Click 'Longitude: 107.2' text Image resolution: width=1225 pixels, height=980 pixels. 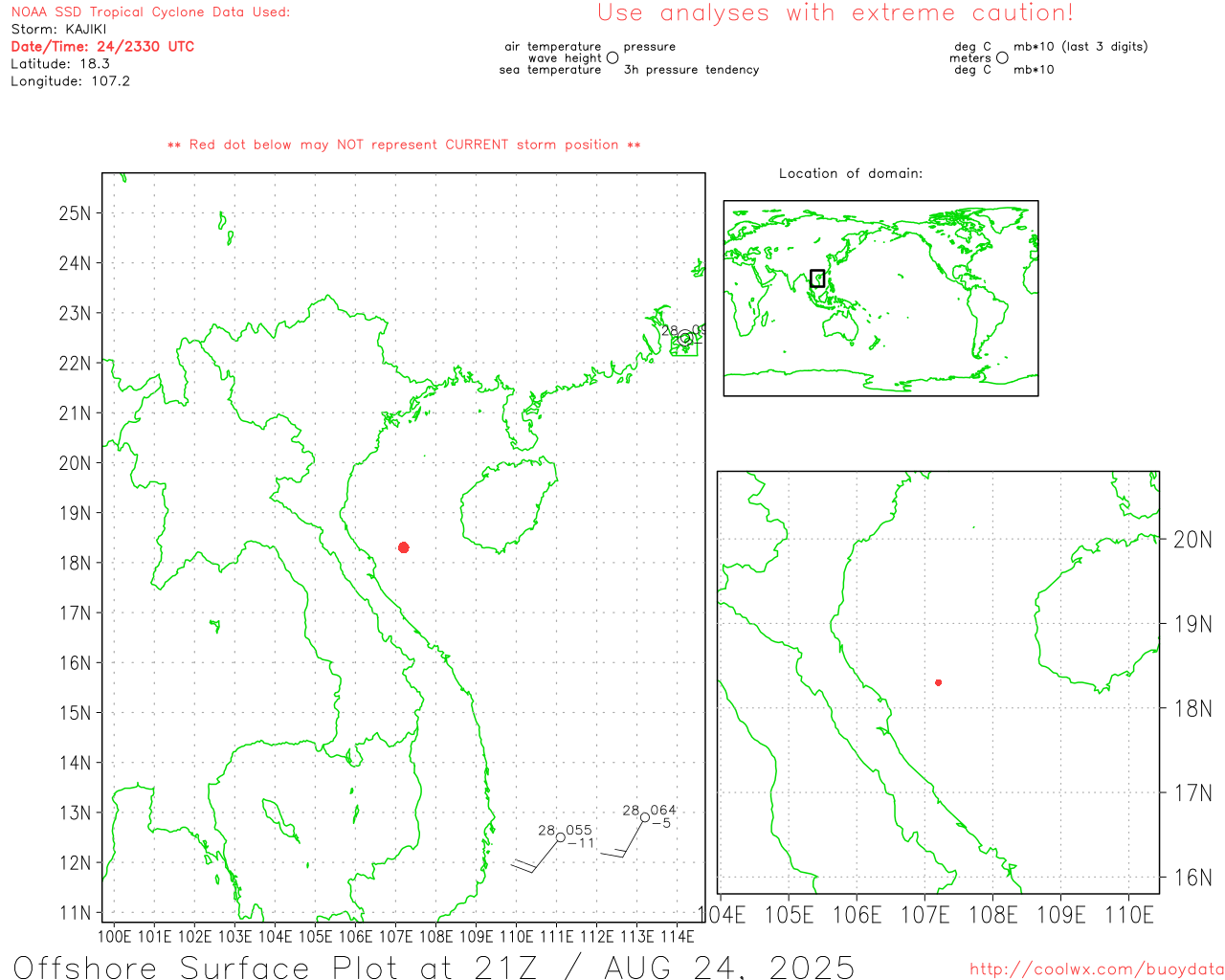pyautogui.click(x=70, y=81)
